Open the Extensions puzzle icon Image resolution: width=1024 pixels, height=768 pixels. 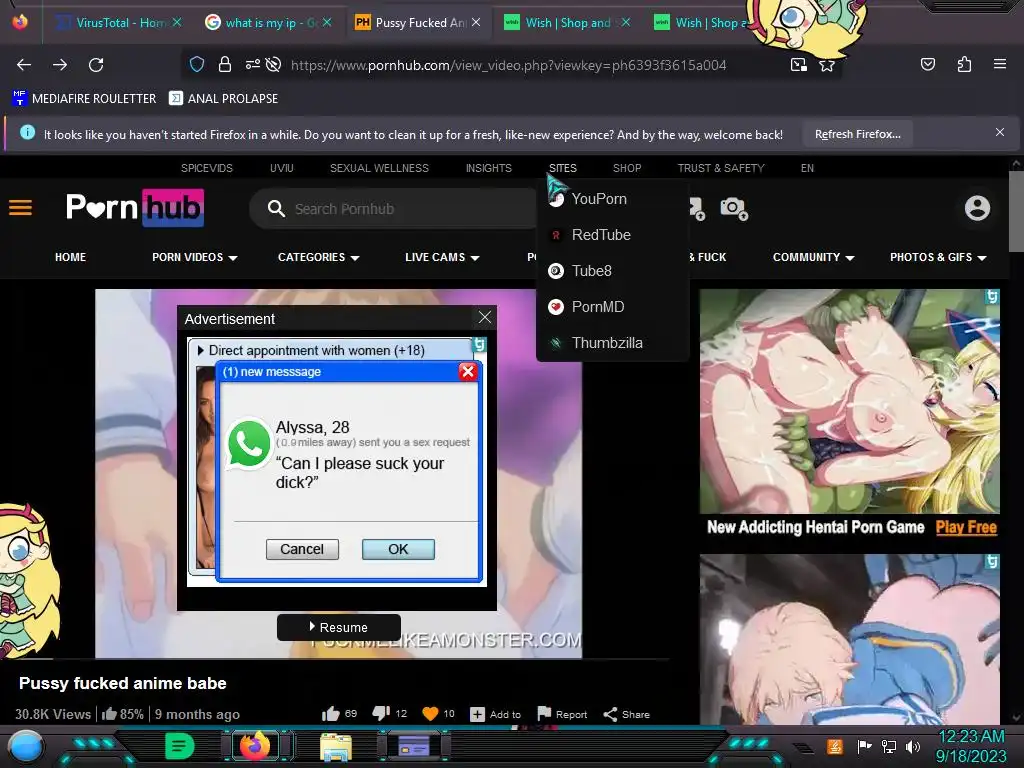tap(964, 64)
